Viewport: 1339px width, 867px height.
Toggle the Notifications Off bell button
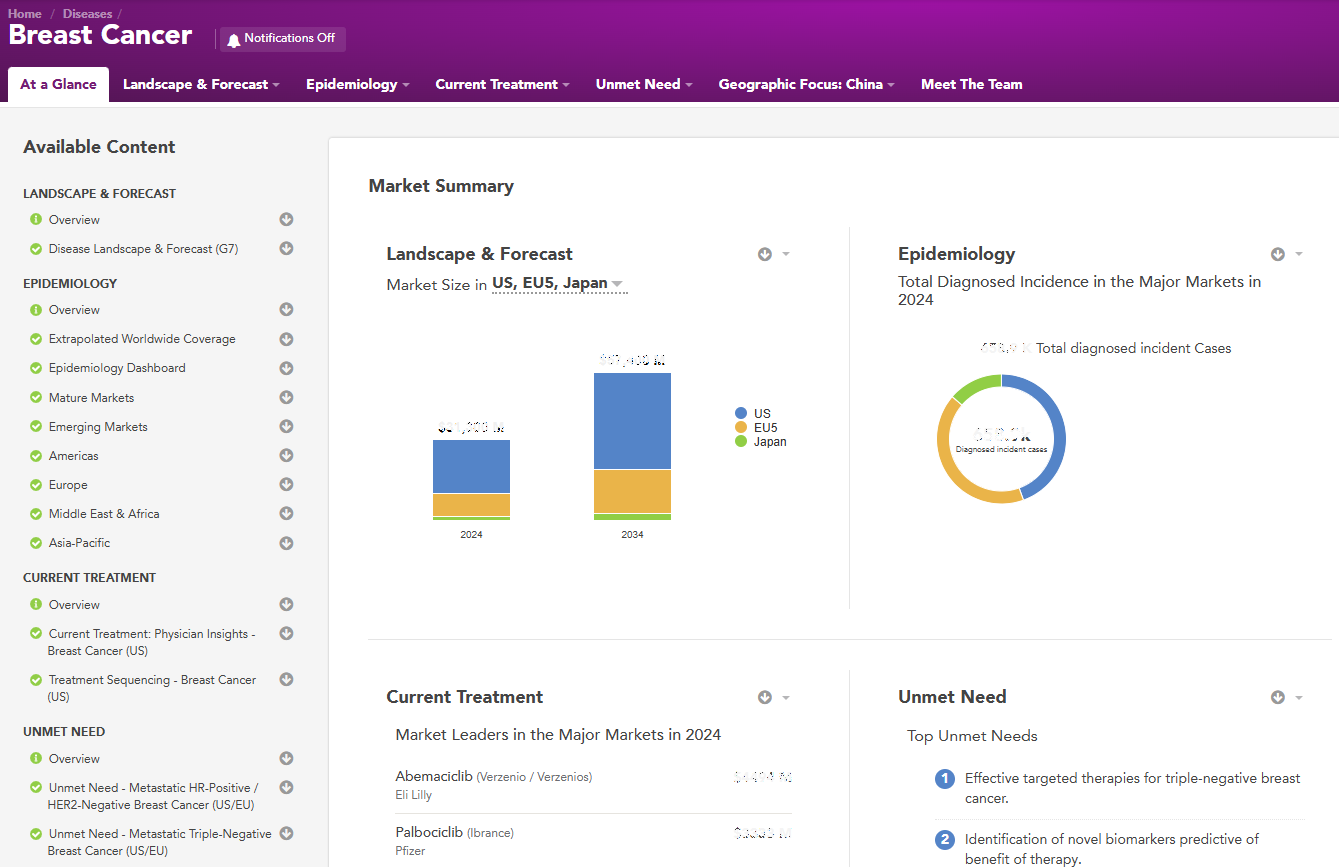pos(283,39)
